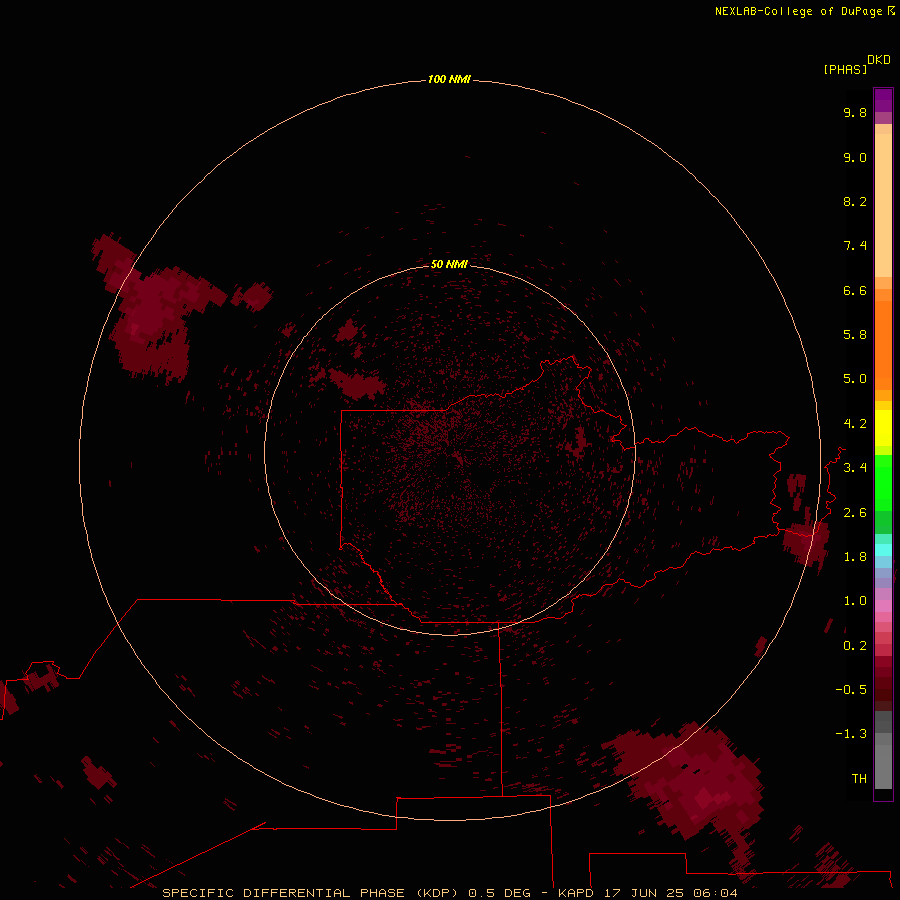Click the Specific Differential Phase caption
Screen dimensions: 900x900
click(x=449, y=893)
